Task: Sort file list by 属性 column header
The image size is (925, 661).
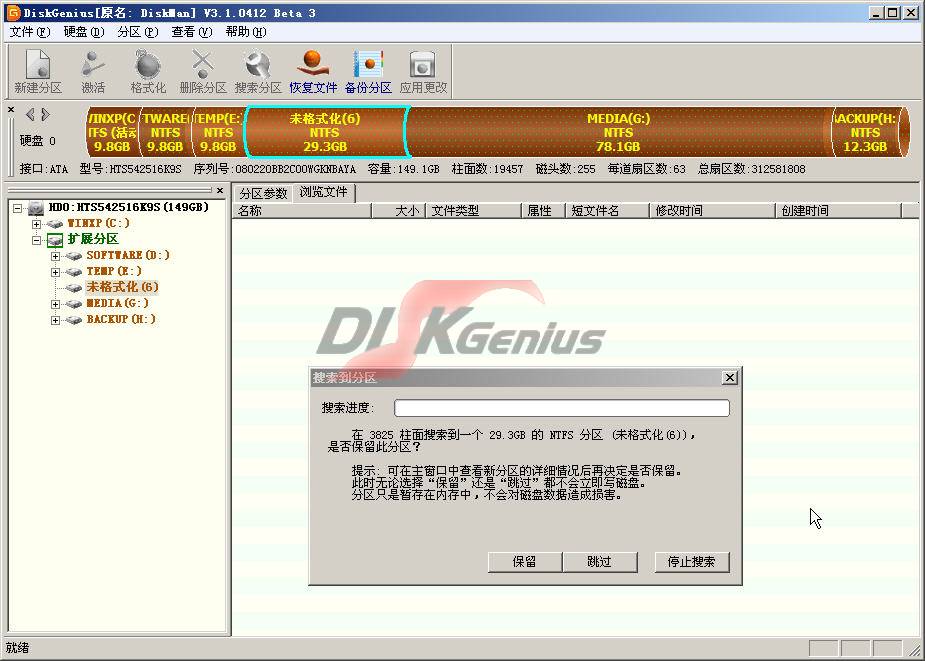Action: (544, 211)
